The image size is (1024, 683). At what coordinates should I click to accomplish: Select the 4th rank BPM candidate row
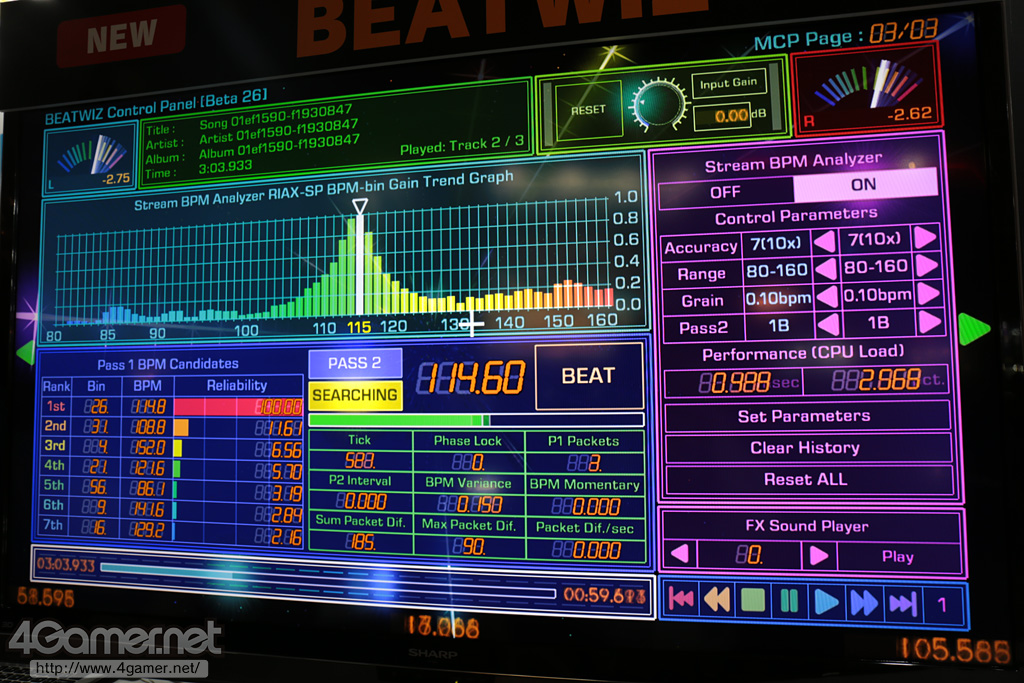[172, 468]
